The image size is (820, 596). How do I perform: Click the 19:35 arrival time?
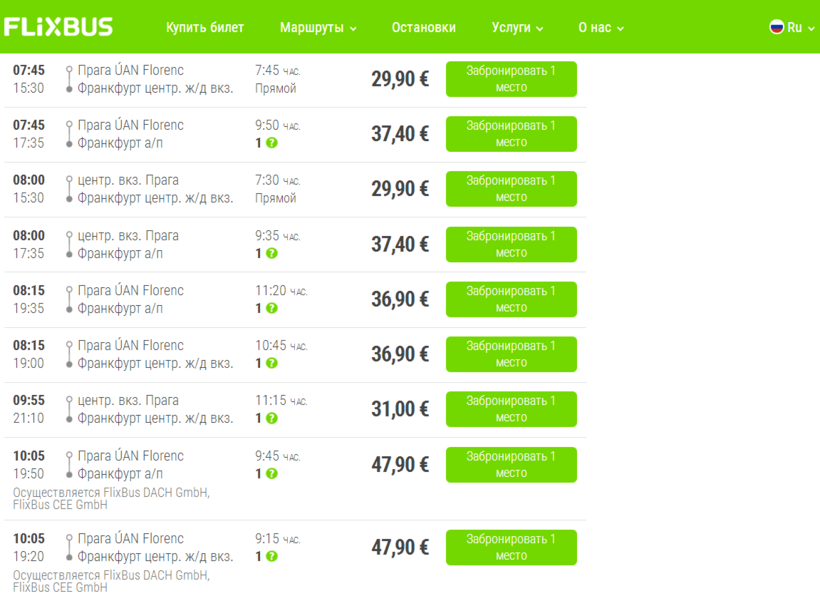point(29,308)
